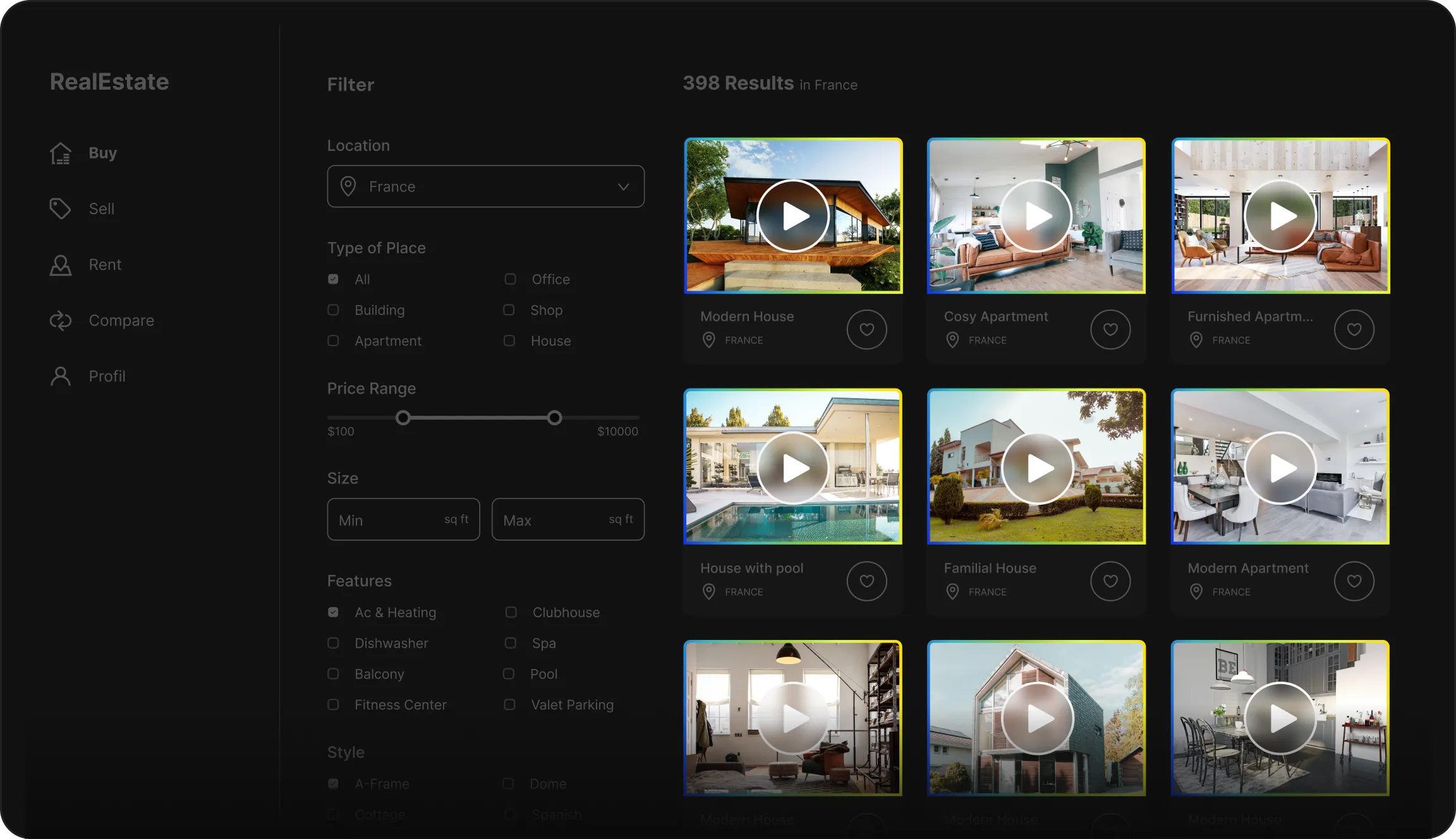Click location pin under Familial House
Image resolution: width=1456 pixels, height=839 pixels.
[952, 591]
